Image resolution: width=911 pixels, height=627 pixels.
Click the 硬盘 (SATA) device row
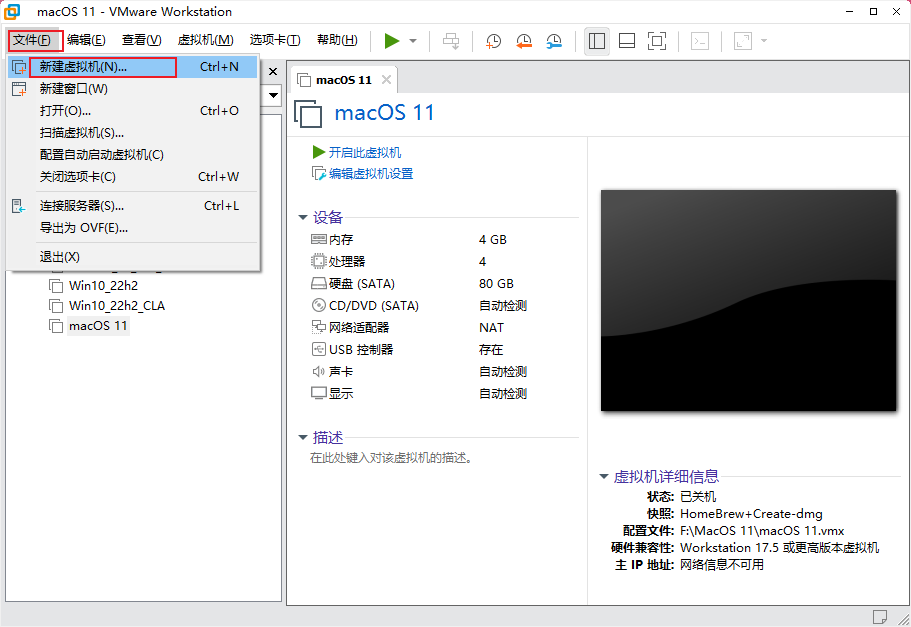[444, 284]
